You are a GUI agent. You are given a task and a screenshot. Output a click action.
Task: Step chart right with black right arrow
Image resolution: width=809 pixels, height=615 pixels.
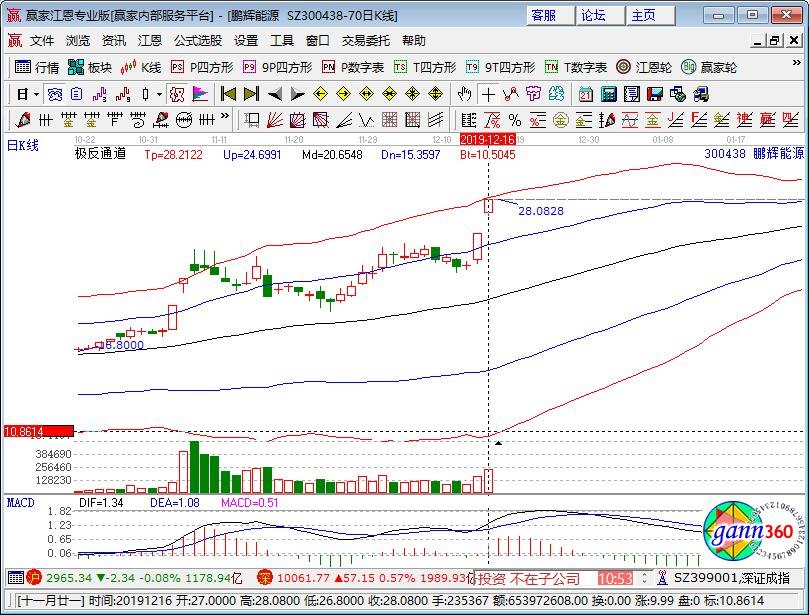[298, 94]
